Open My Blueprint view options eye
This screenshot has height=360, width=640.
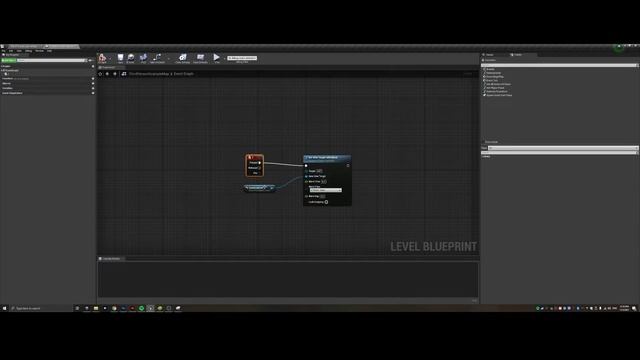click(x=91, y=60)
